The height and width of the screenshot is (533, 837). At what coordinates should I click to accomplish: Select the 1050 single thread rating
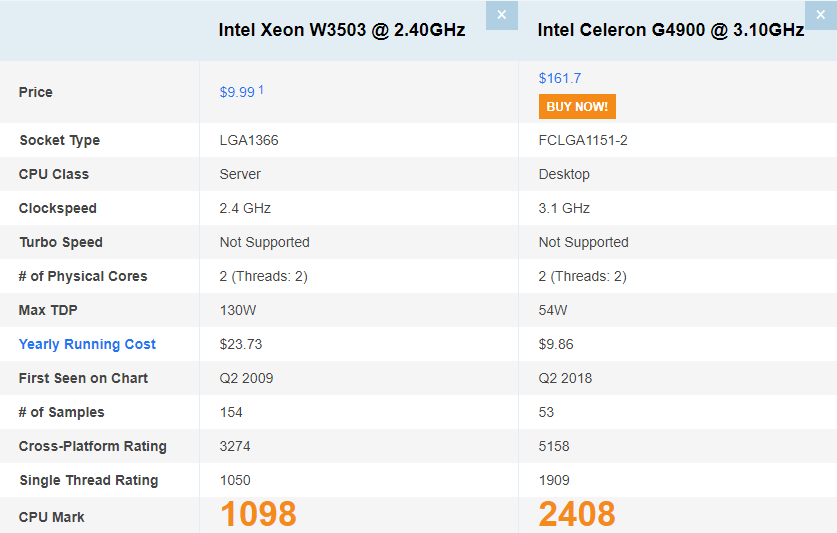tap(235, 481)
